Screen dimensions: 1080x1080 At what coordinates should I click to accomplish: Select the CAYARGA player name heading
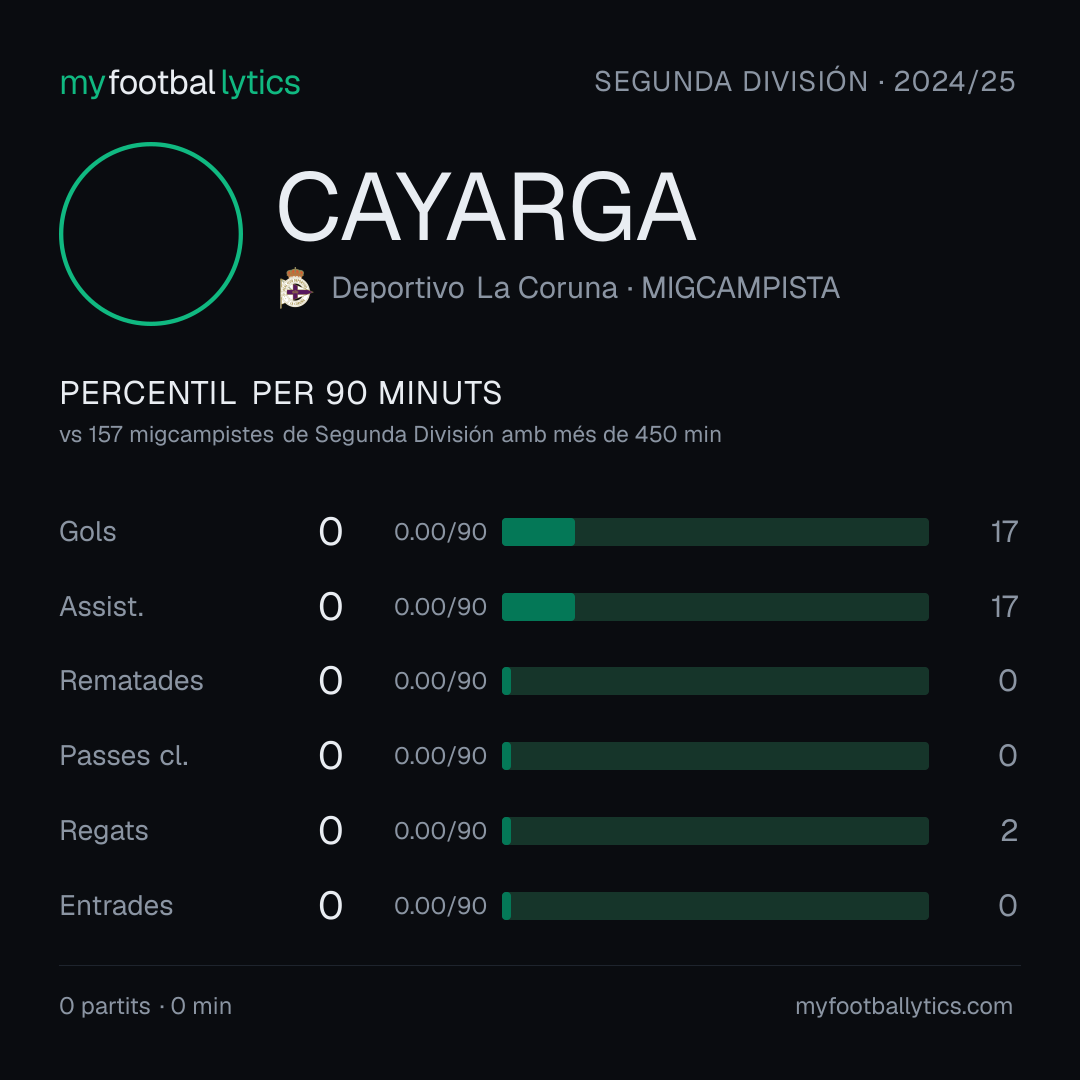click(486, 207)
